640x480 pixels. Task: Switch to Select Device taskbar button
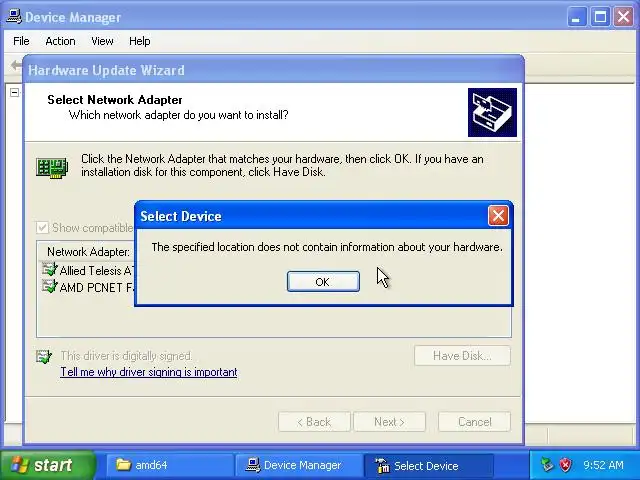428,465
